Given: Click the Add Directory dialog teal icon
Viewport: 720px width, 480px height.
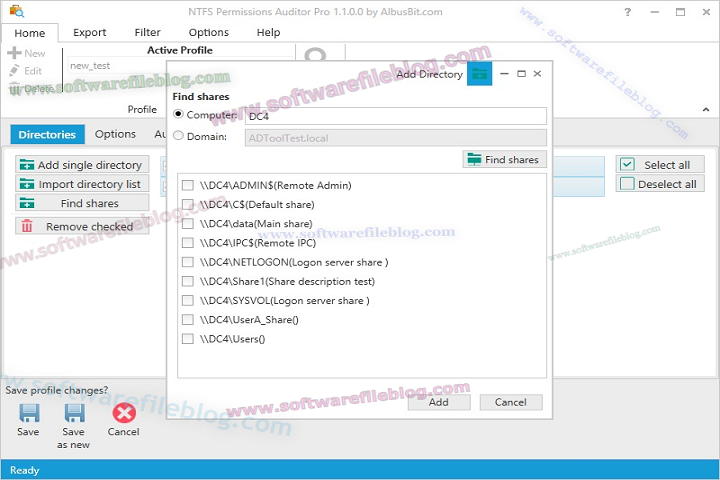Looking at the screenshot, I should point(480,74).
